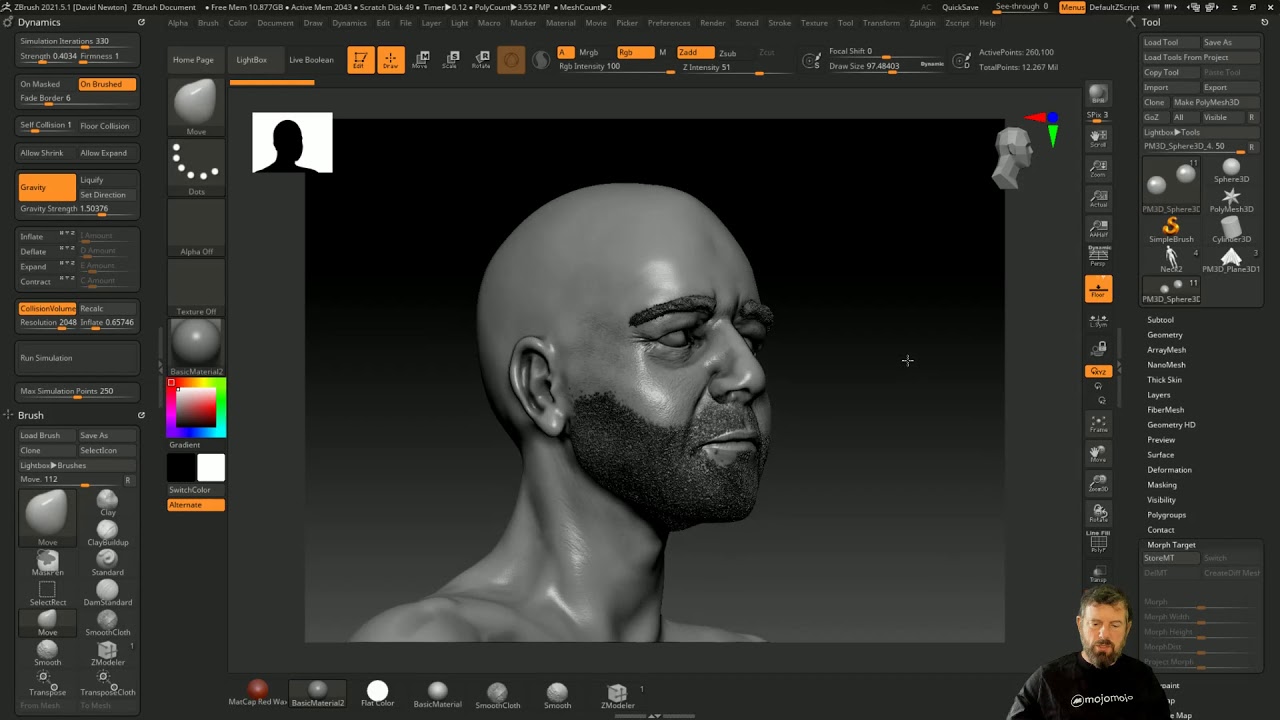Select the SimpleBrush tool icon

(x=1171, y=231)
